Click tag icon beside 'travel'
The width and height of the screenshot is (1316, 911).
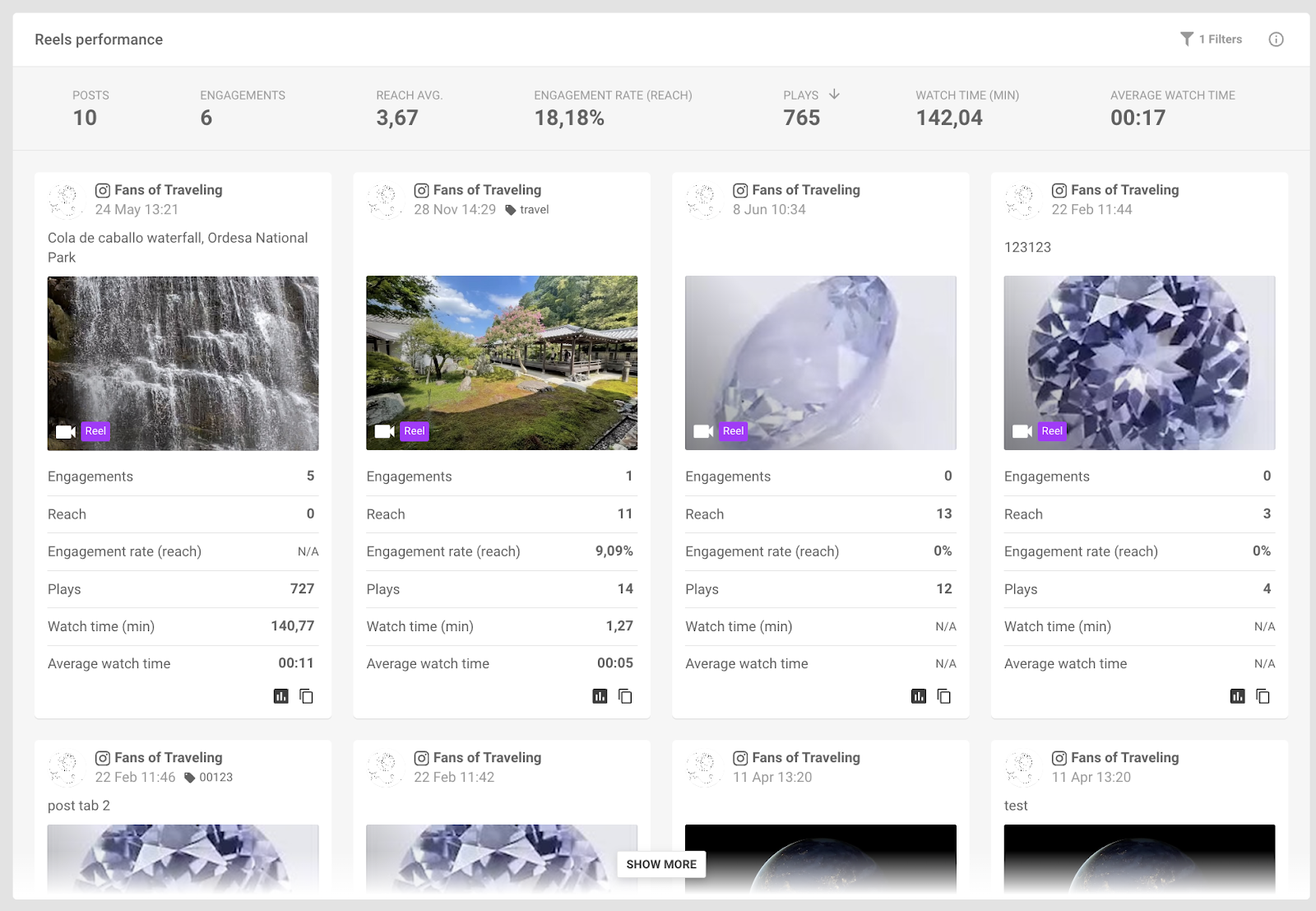[x=510, y=210]
